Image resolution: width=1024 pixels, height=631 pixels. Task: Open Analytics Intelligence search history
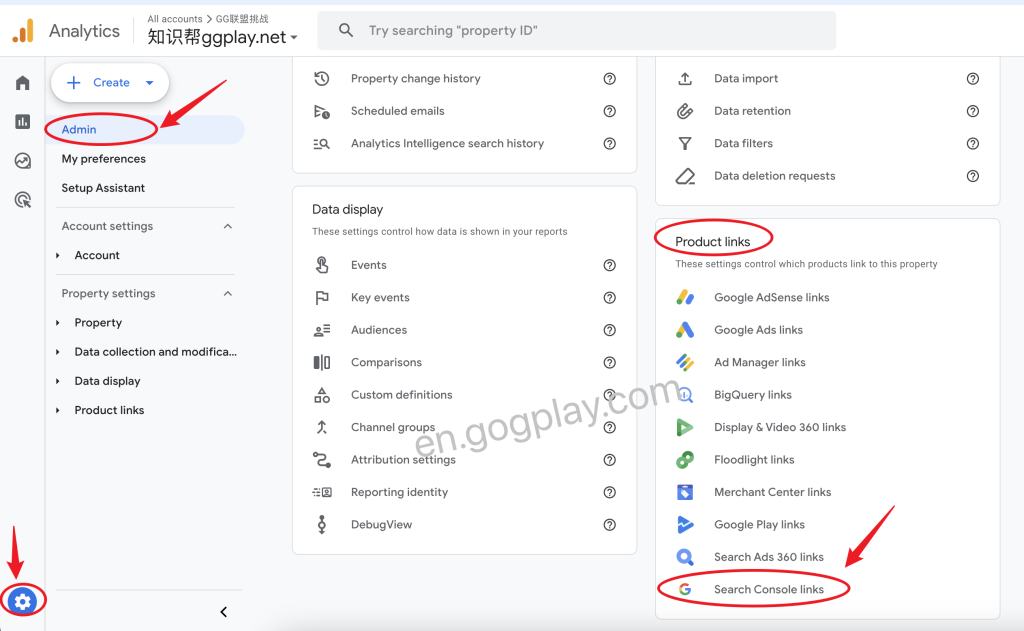pos(447,144)
